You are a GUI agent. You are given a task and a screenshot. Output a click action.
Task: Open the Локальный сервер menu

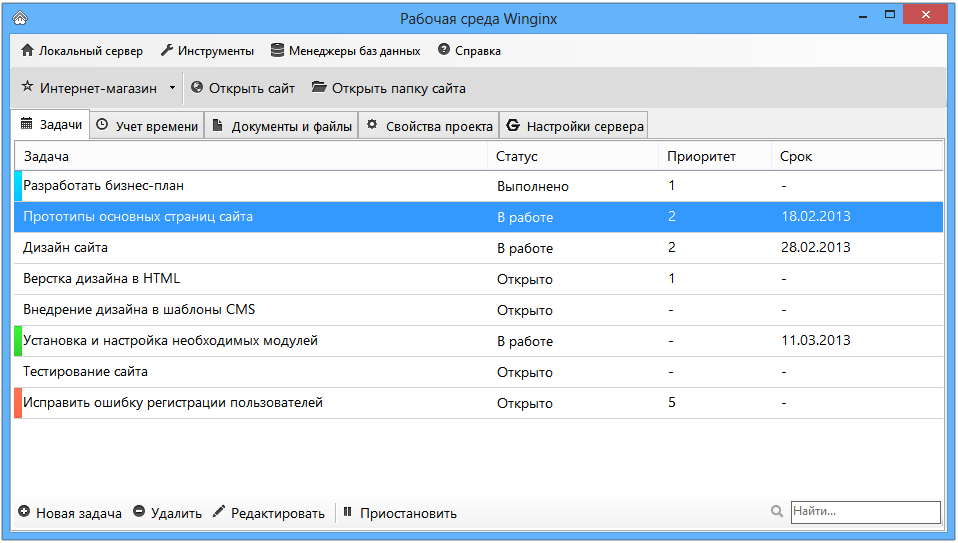(82, 51)
